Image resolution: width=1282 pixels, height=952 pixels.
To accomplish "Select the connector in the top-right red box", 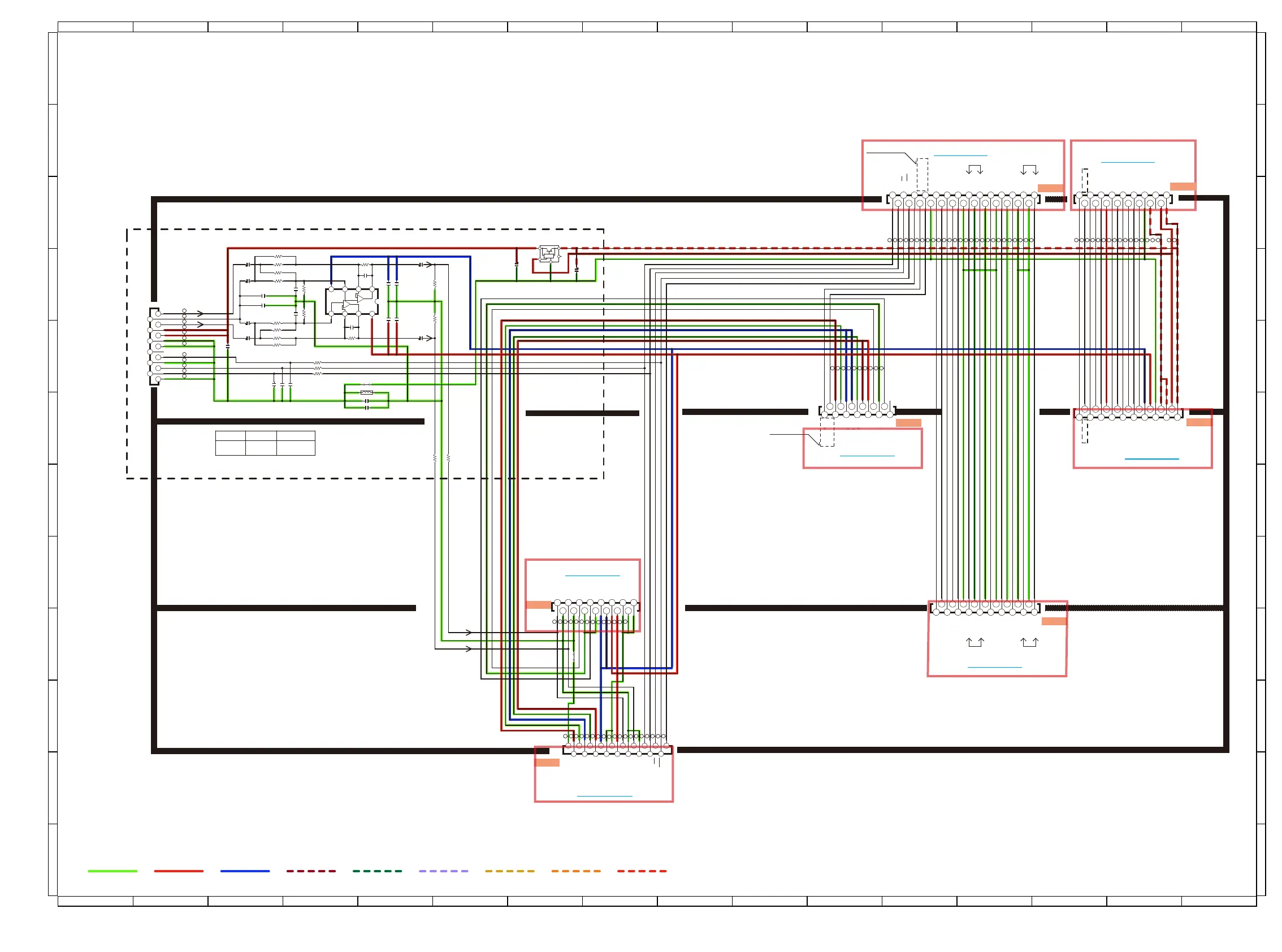I will point(1123,200).
